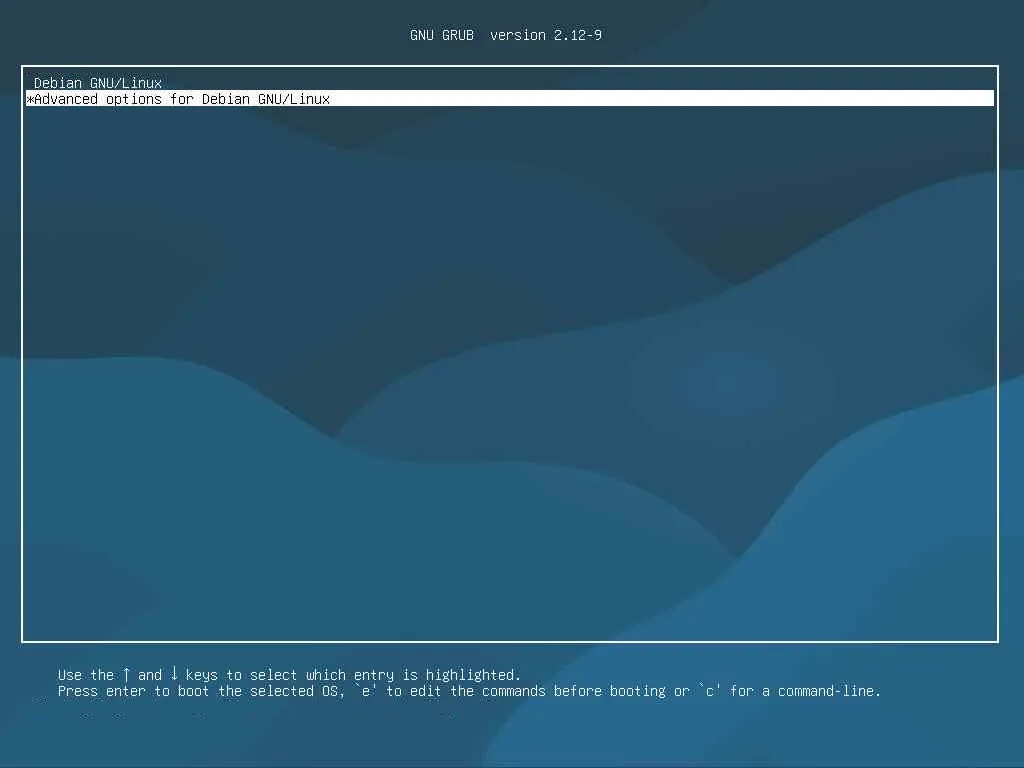Choose Advanced options for Debian GNU/Linux
1024x768 pixels.
coord(509,99)
